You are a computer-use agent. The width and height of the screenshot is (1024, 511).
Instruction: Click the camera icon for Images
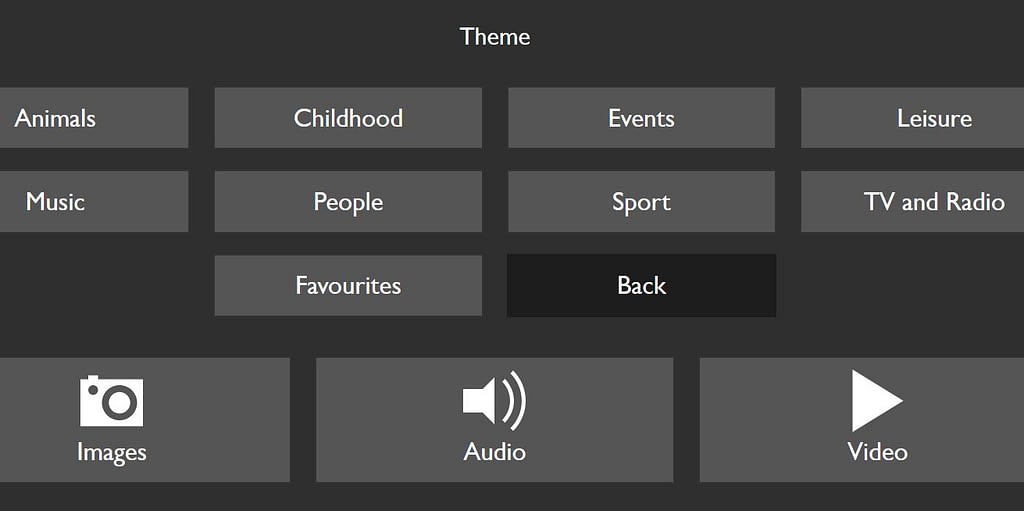click(x=111, y=401)
